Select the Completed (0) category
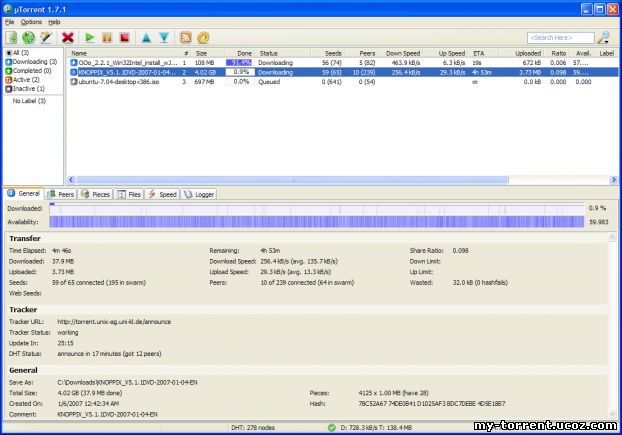The image size is (622, 435). pyautogui.click(x=28, y=71)
